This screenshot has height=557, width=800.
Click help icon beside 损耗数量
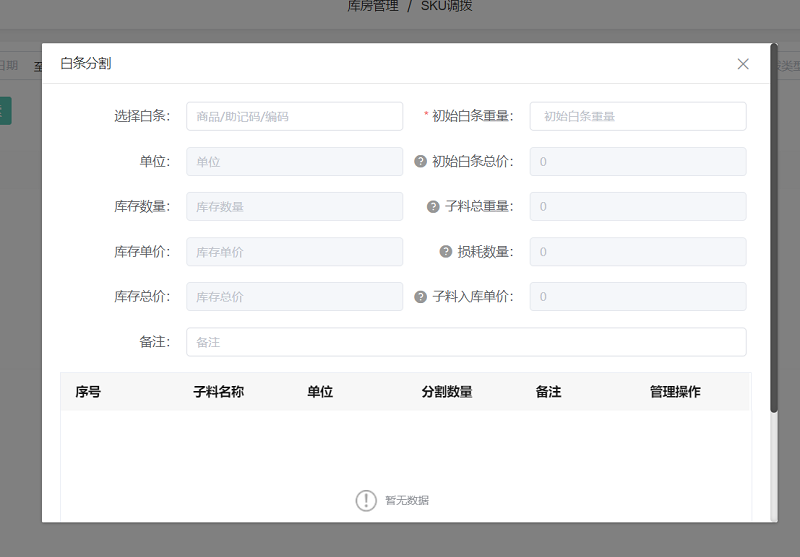point(446,252)
